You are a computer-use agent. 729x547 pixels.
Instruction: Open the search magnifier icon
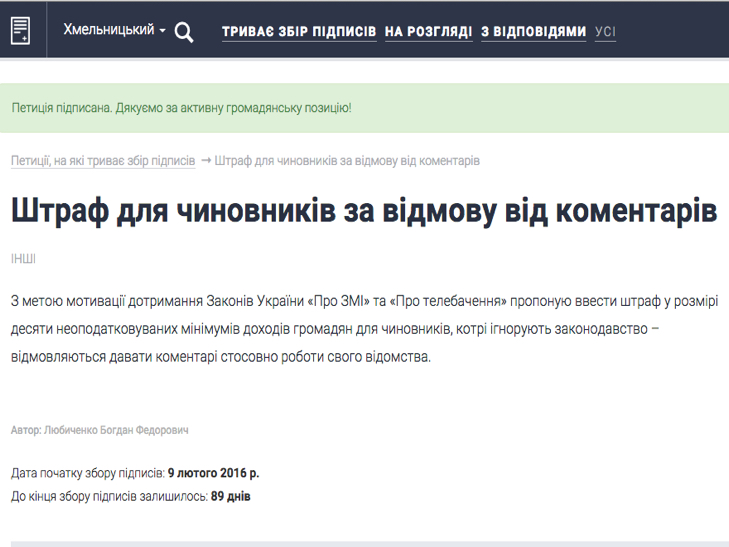pos(184,32)
